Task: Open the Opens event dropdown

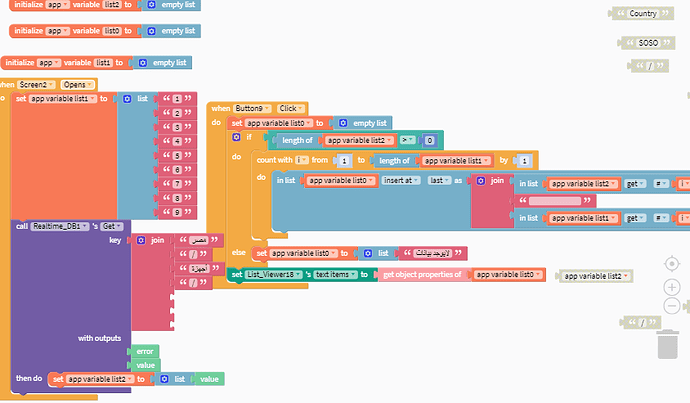Action: tap(77, 84)
